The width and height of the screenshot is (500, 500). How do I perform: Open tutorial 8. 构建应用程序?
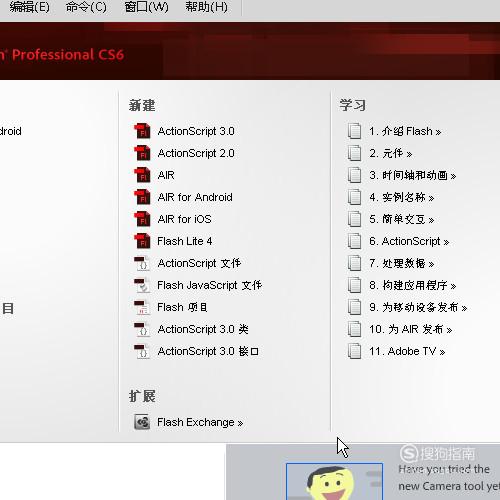click(x=413, y=285)
